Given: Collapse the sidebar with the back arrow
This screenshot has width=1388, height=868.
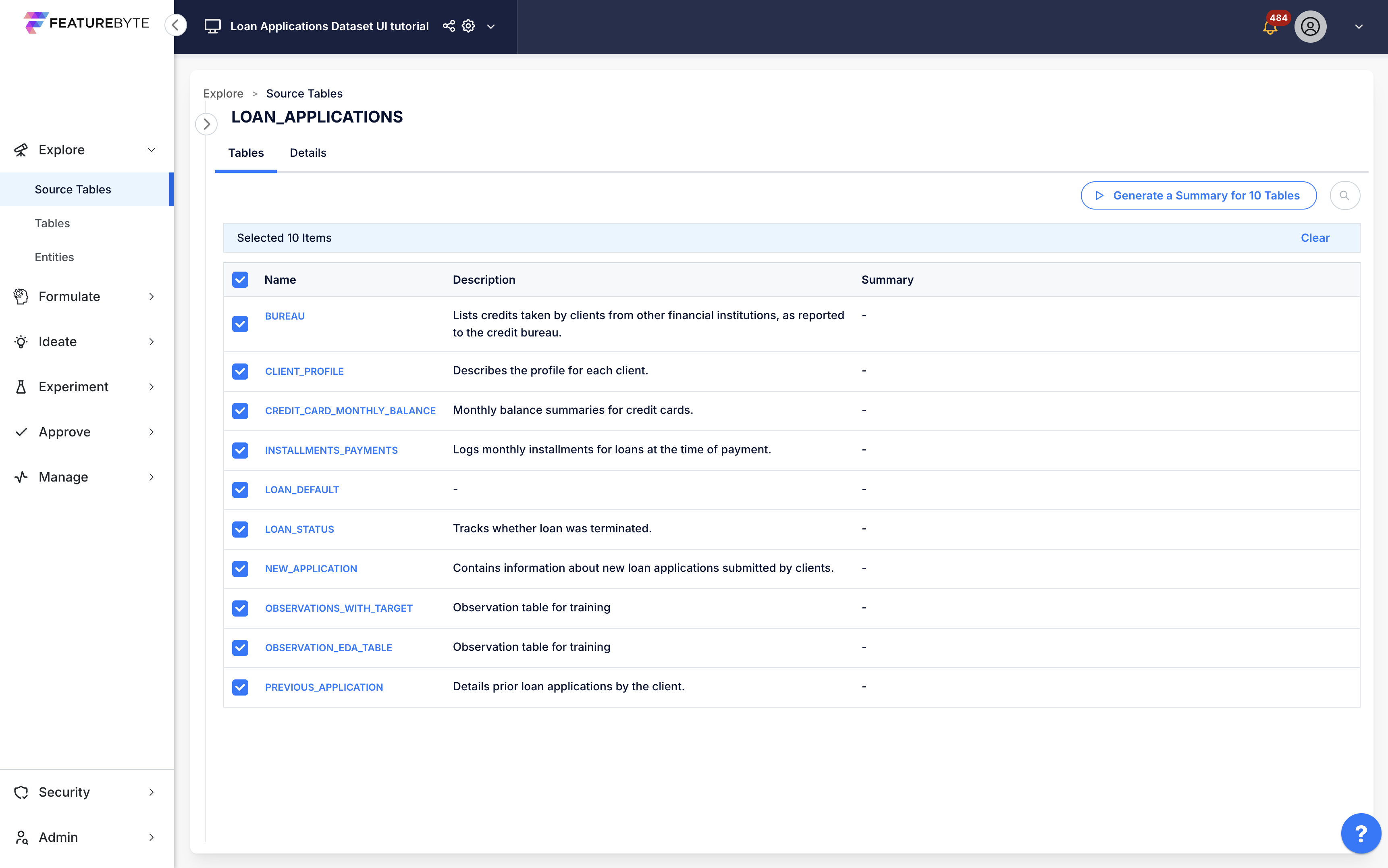Looking at the screenshot, I should pos(176,25).
